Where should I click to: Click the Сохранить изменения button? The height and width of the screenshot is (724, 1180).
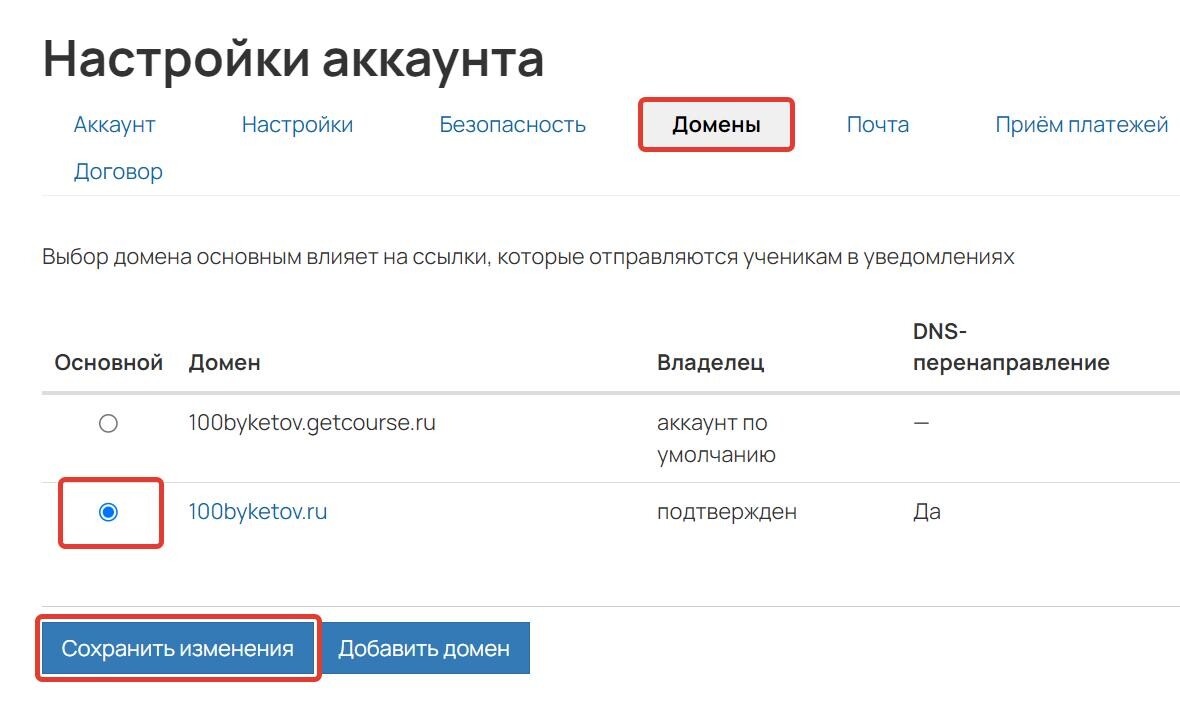178,648
